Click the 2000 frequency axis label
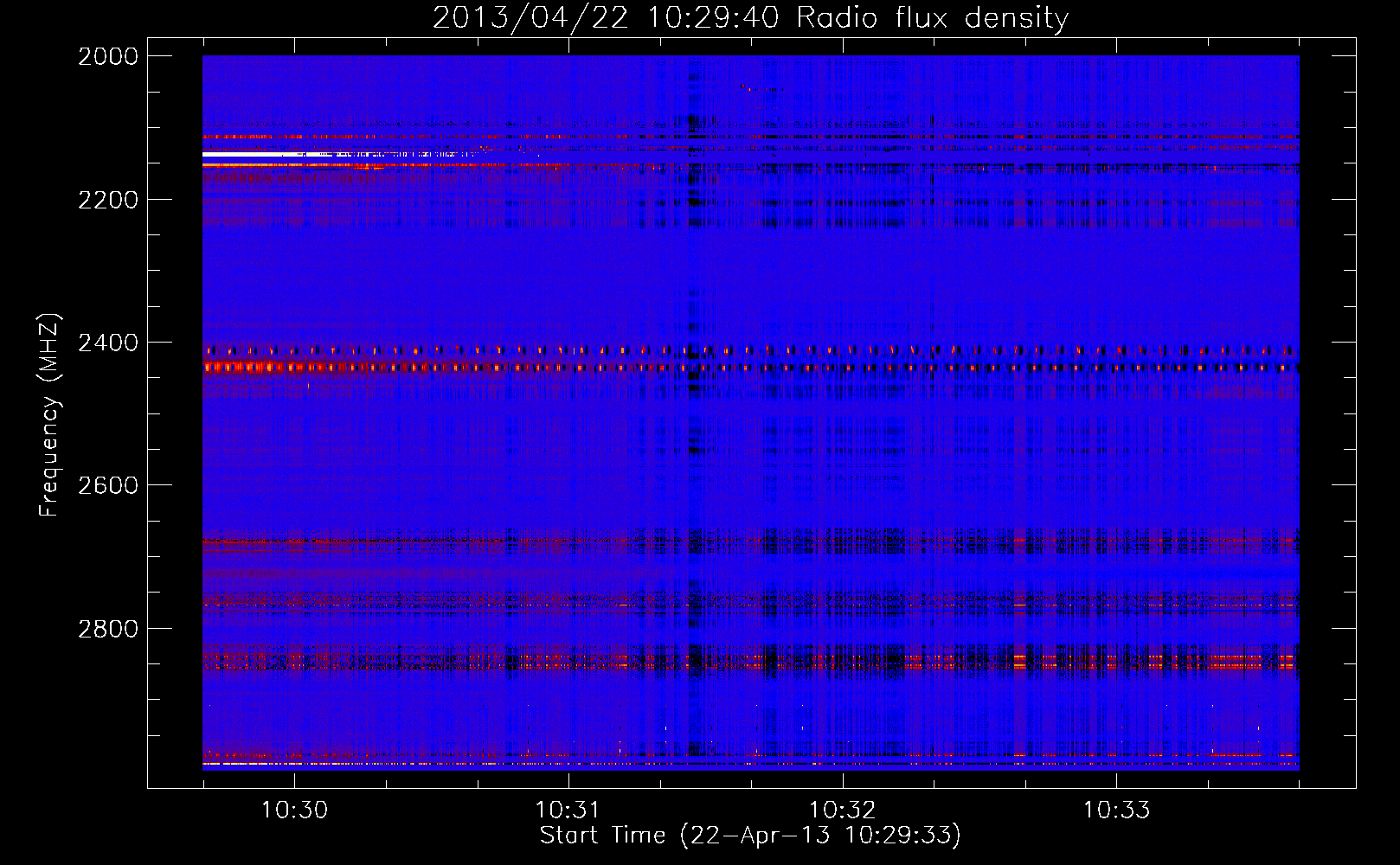Viewport: 1400px width, 865px height. click(108, 56)
